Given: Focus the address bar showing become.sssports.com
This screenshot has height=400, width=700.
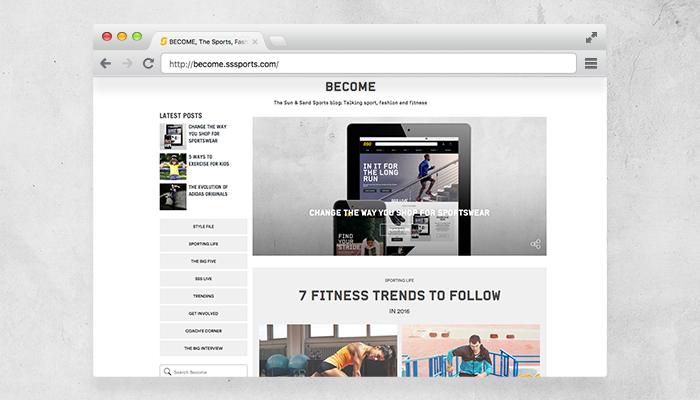Looking at the screenshot, I should tap(369, 64).
